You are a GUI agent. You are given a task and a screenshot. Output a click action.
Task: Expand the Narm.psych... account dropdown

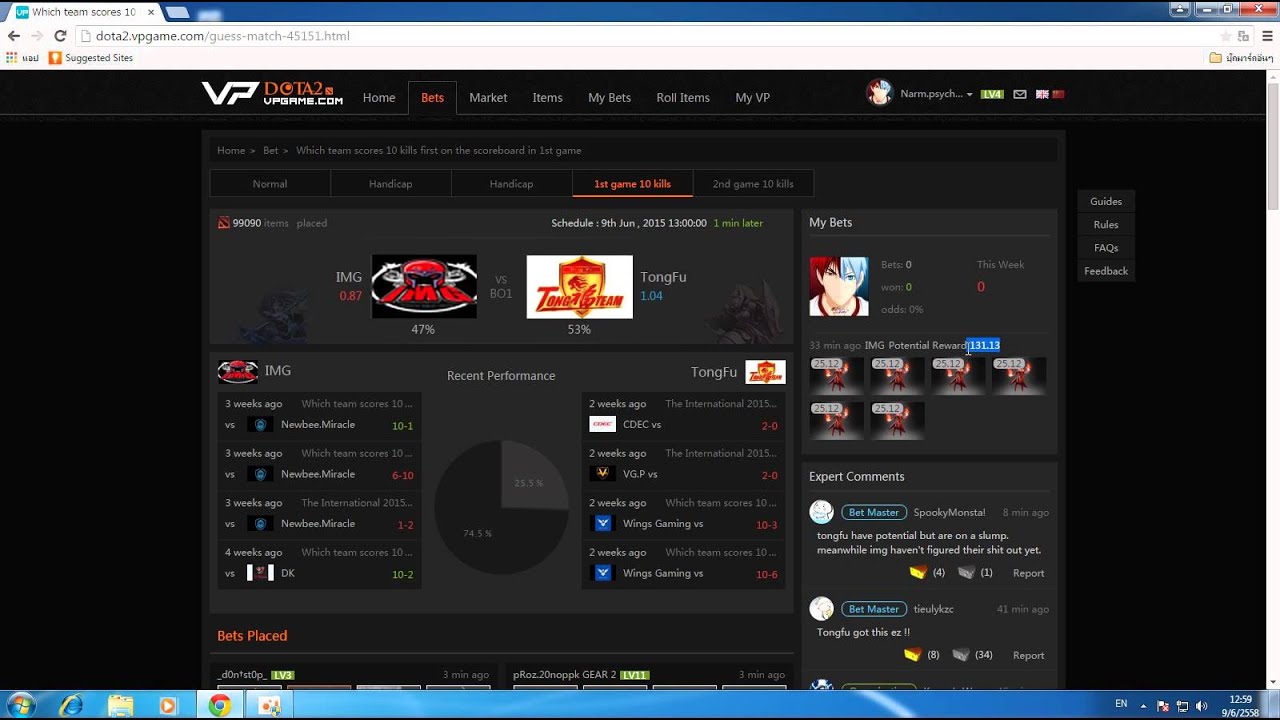[x=936, y=94]
